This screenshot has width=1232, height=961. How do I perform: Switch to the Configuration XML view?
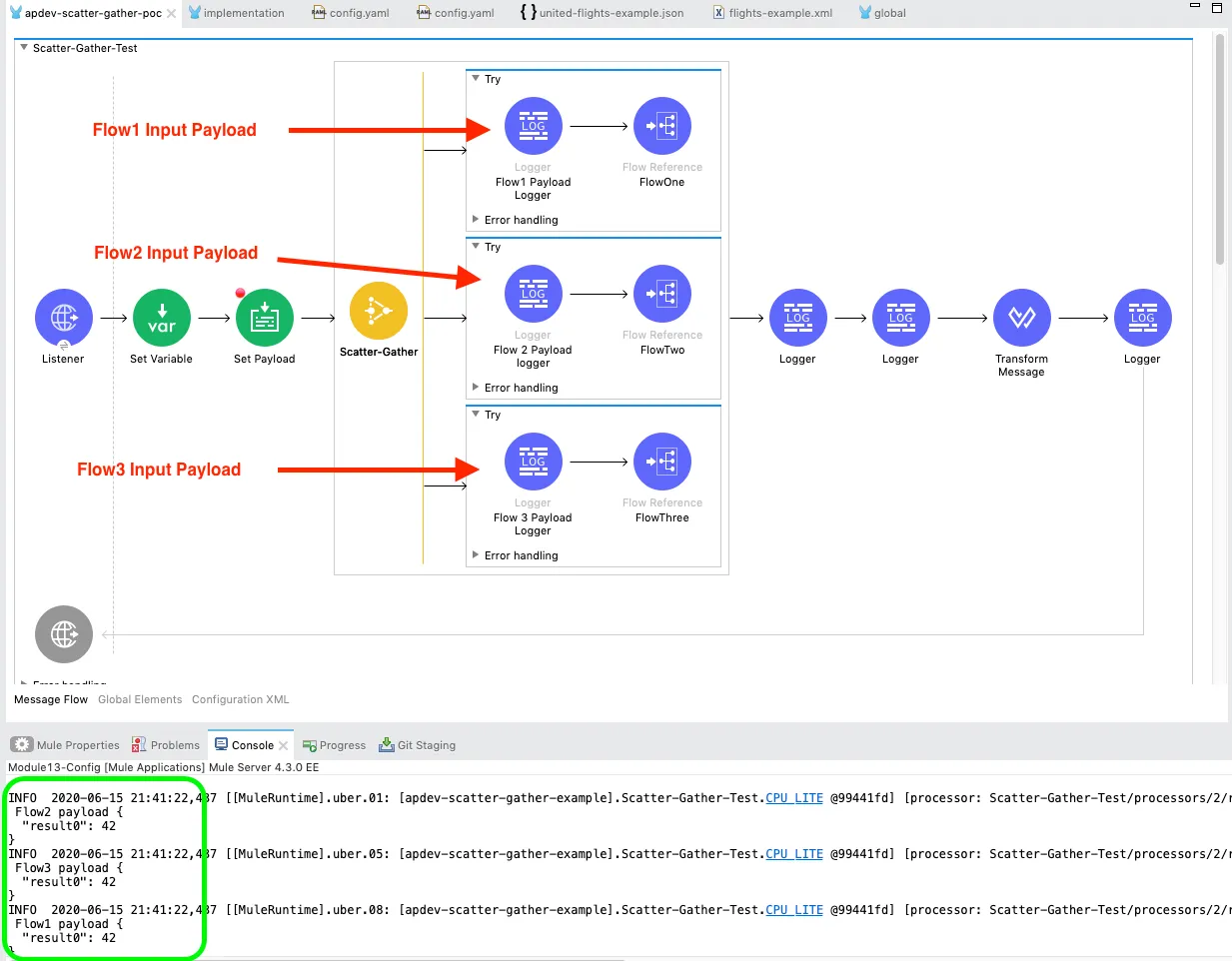241,699
